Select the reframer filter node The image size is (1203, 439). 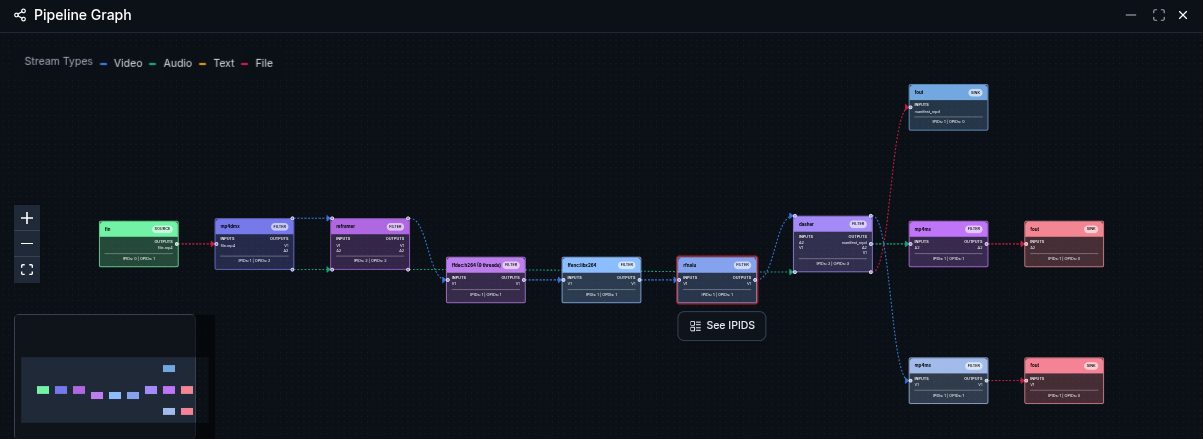click(370, 245)
